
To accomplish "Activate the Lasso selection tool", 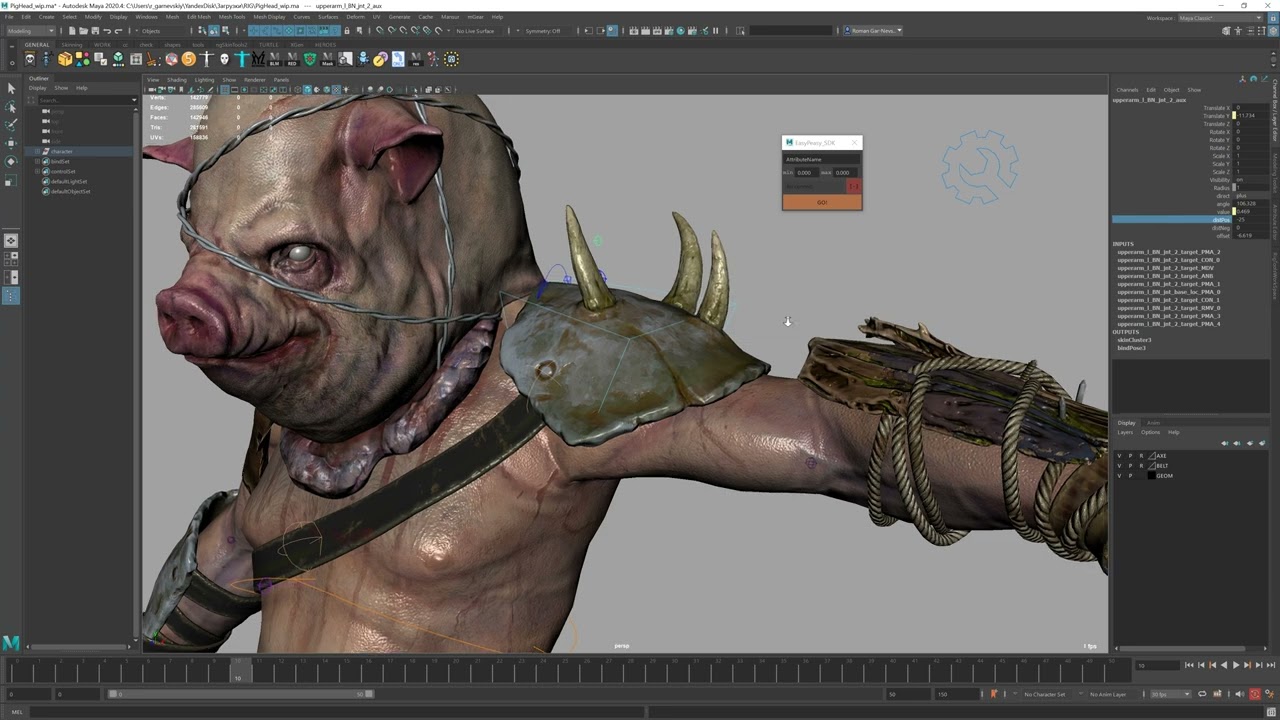I will pos(10,107).
